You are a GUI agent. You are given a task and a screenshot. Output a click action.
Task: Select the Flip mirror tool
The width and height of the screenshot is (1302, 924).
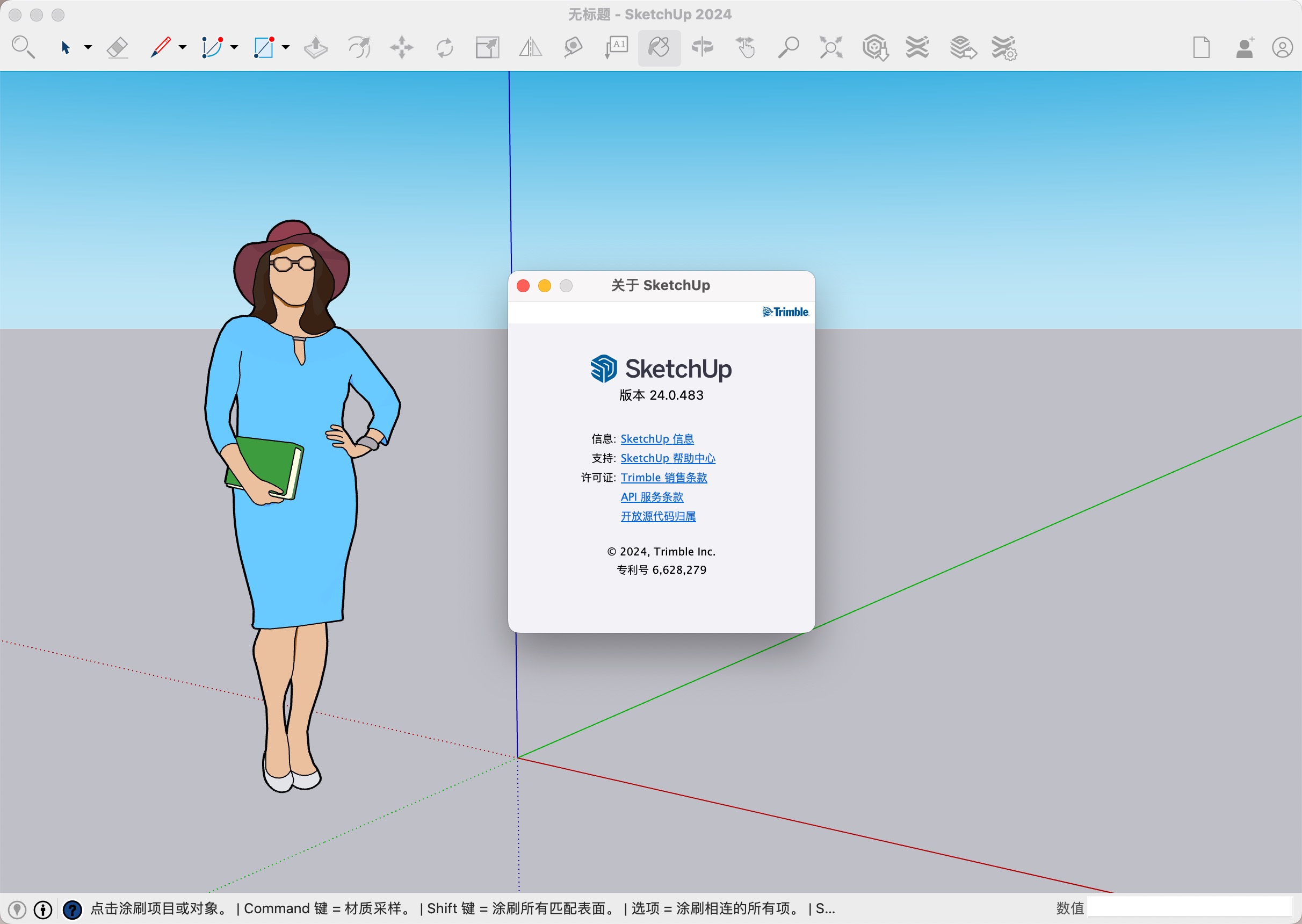pyautogui.click(x=530, y=47)
